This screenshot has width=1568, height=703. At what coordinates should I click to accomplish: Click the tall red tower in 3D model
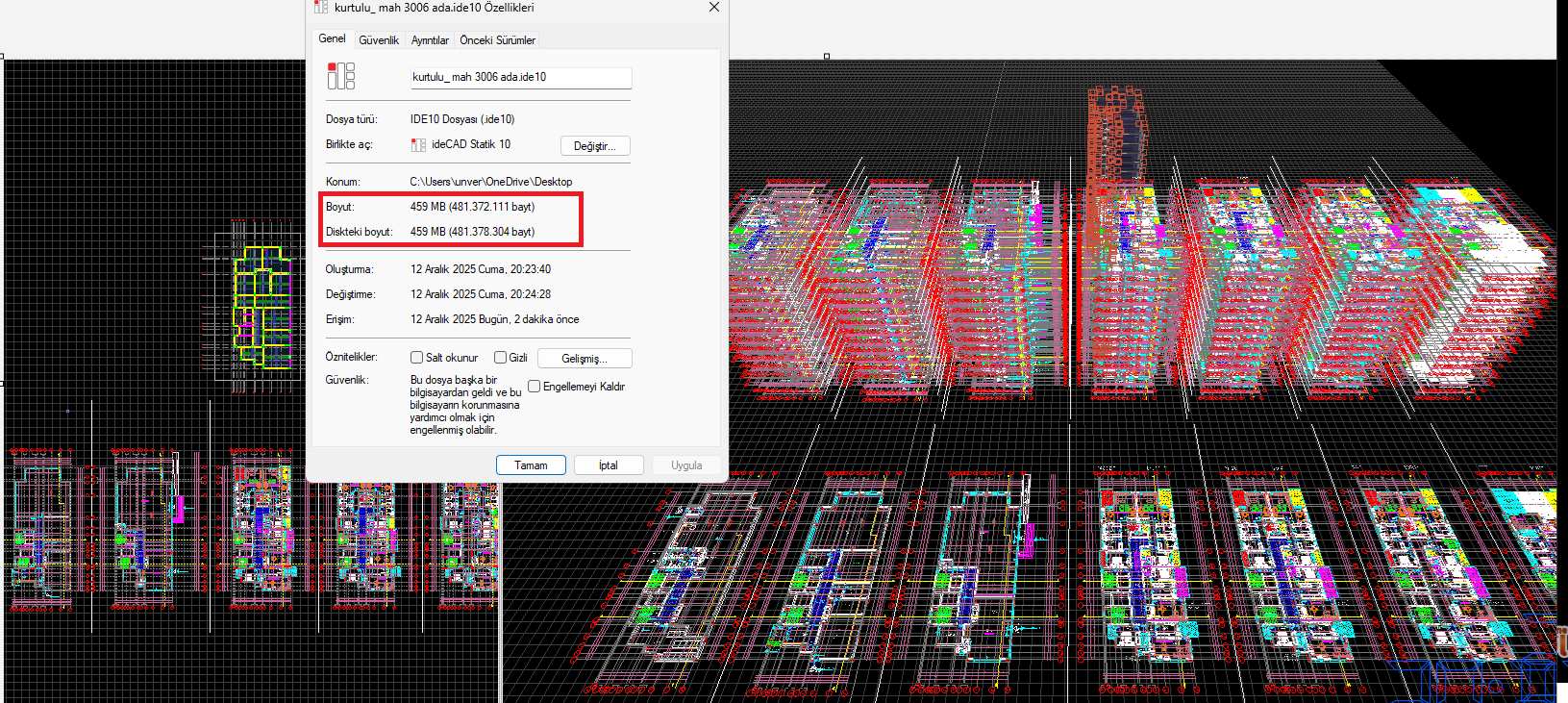click(x=1115, y=135)
